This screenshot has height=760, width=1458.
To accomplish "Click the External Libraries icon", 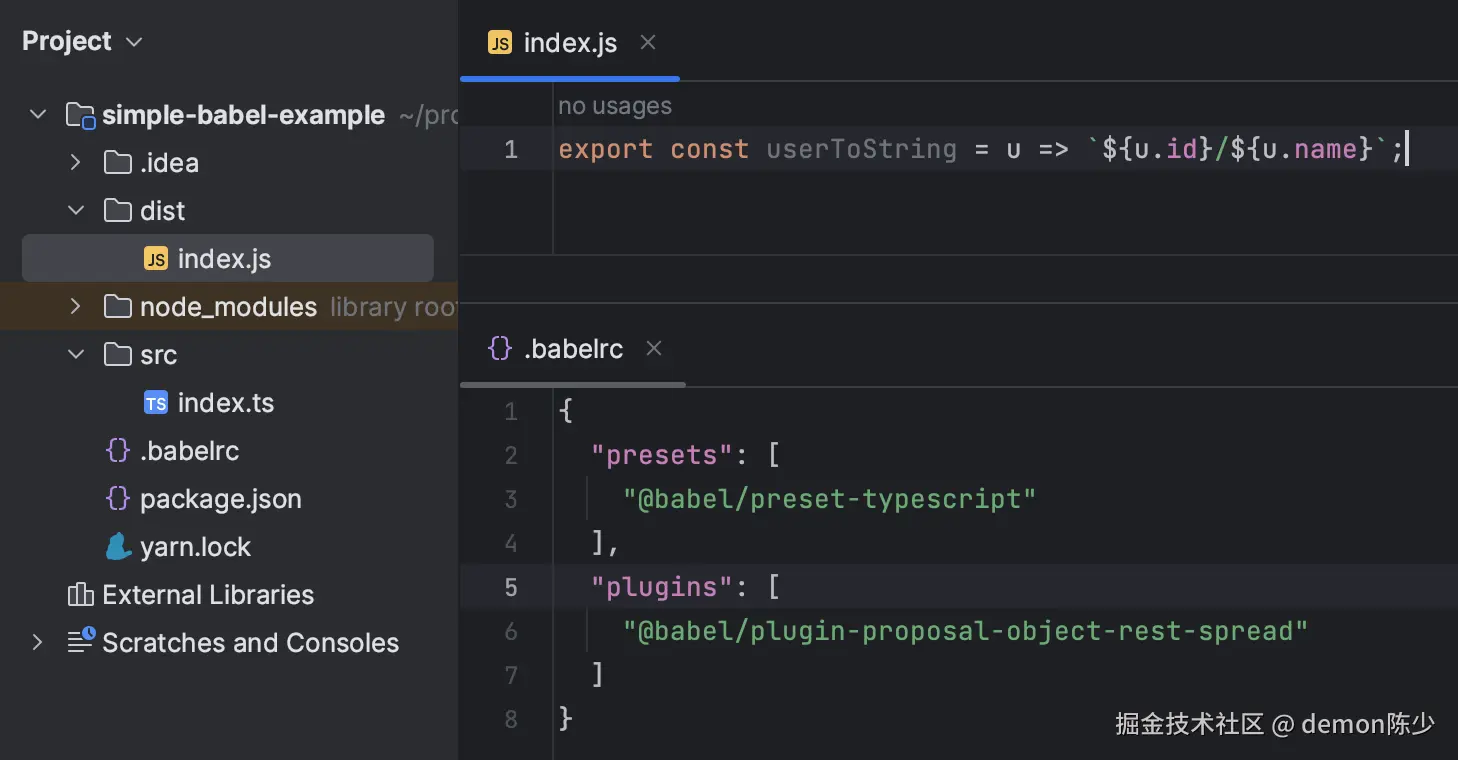I will pyautogui.click(x=80, y=594).
